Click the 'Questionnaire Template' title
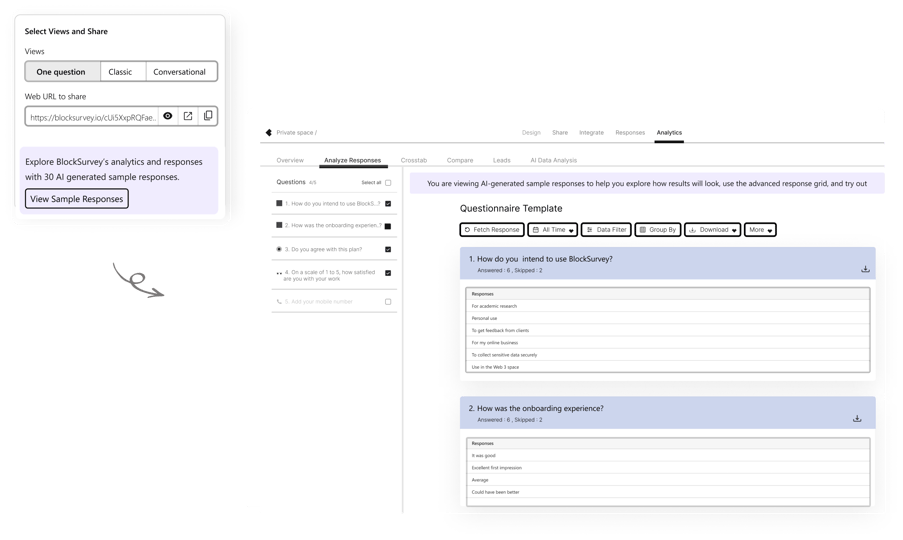The height and width of the screenshot is (540, 903). 511,208
